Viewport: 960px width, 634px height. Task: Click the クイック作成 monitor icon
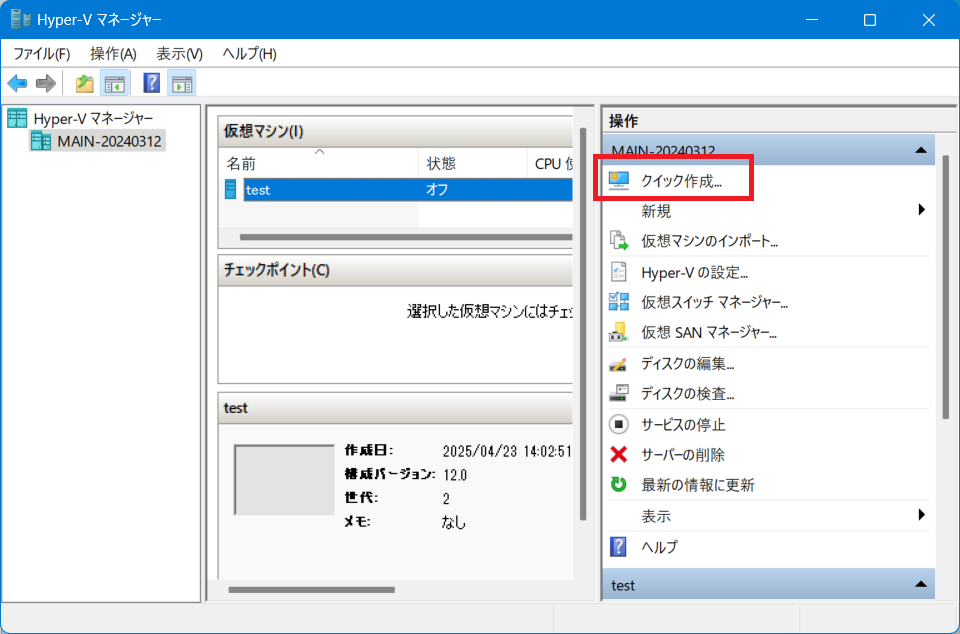[x=619, y=181]
